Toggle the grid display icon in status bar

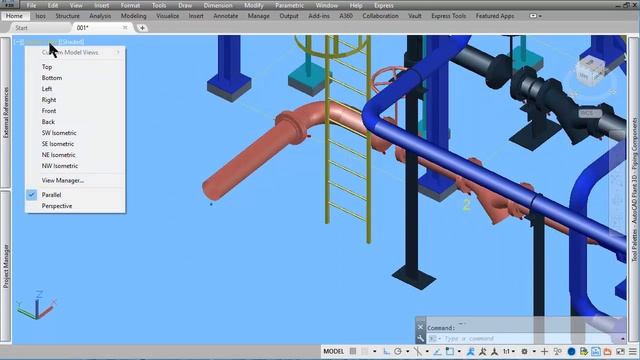[x=353, y=351]
